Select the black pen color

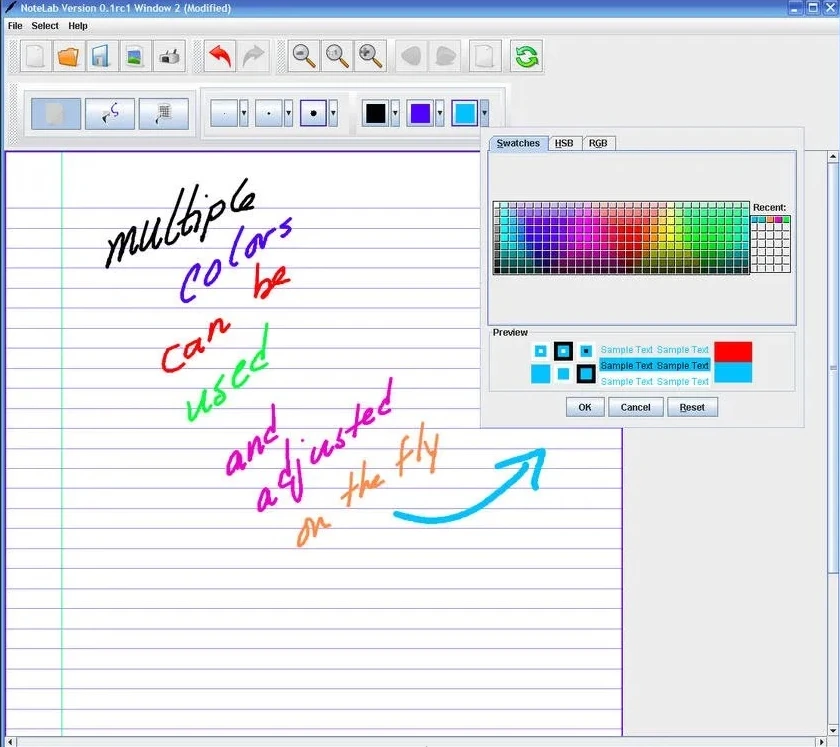(376, 113)
